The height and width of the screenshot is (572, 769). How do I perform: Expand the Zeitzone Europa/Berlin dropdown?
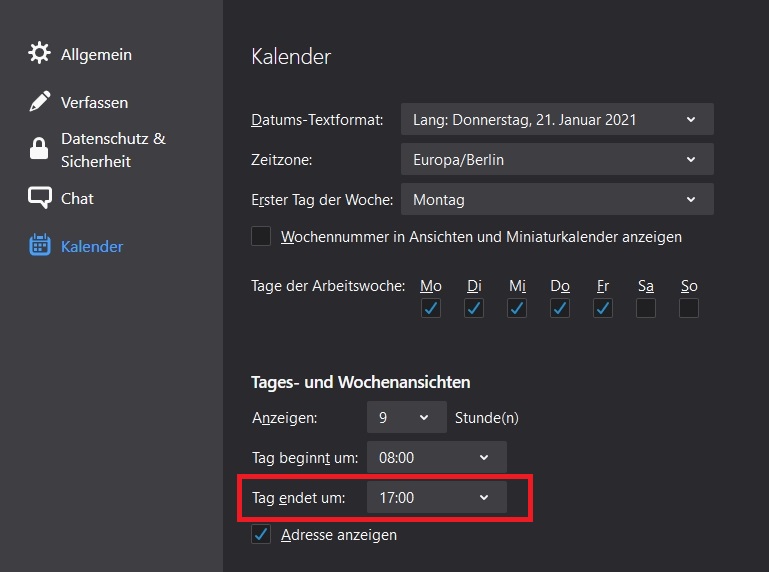pyautogui.click(x=557, y=159)
